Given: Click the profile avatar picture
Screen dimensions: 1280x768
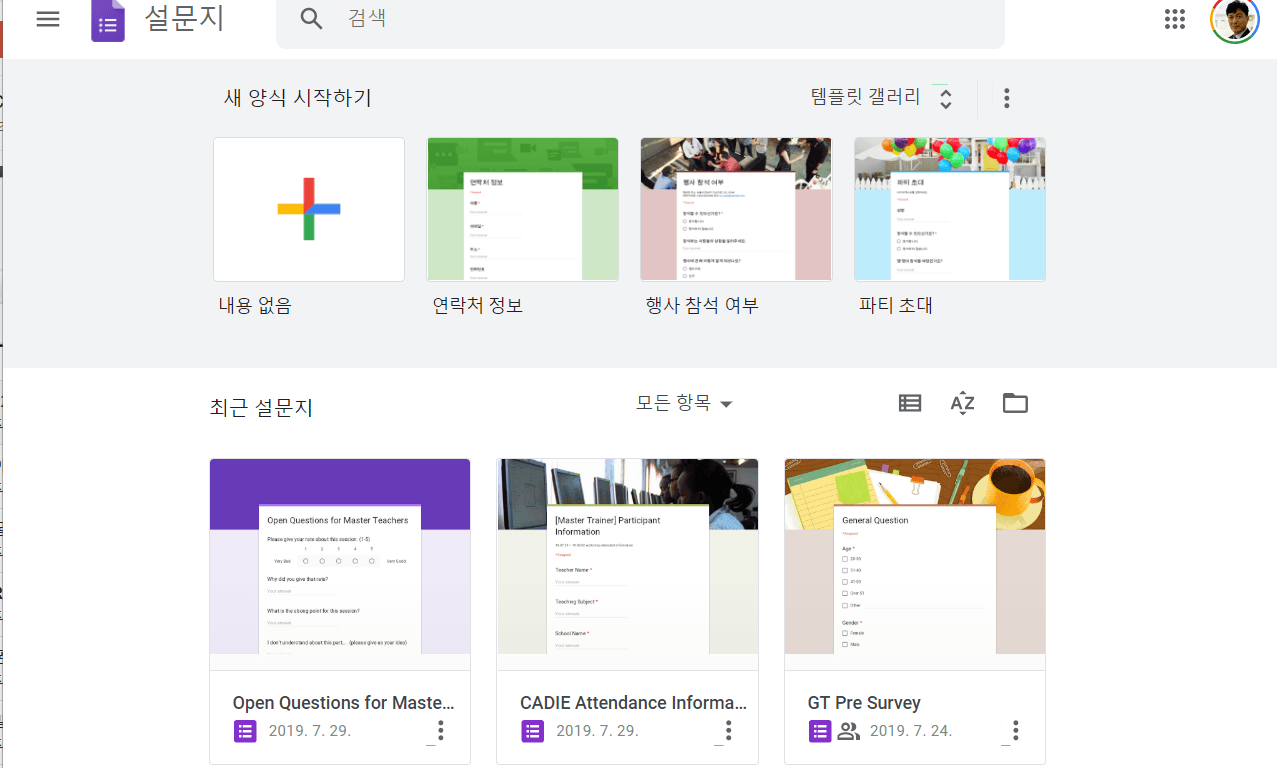Looking at the screenshot, I should pos(1234,19).
